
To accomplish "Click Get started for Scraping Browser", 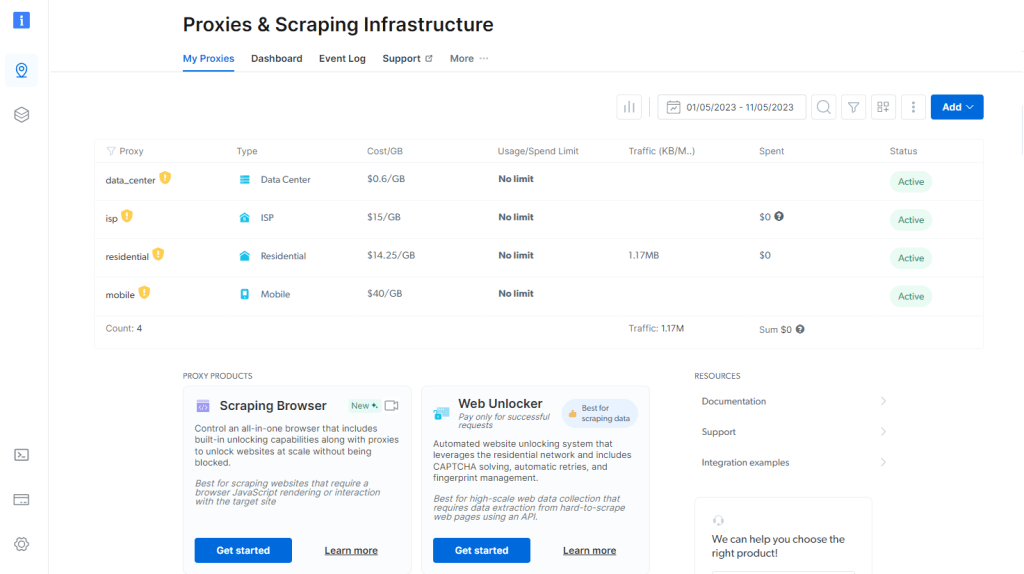I will 243,550.
